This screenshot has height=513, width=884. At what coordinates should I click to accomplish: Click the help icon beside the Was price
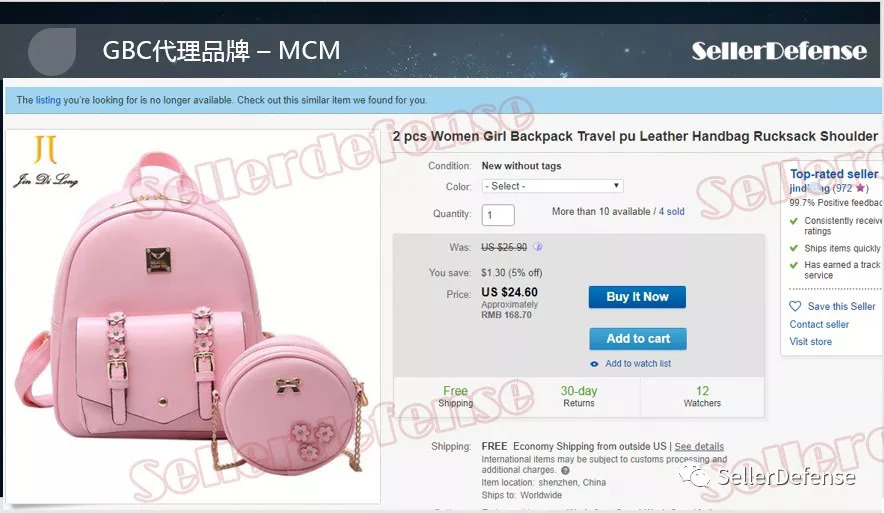point(538,247)
